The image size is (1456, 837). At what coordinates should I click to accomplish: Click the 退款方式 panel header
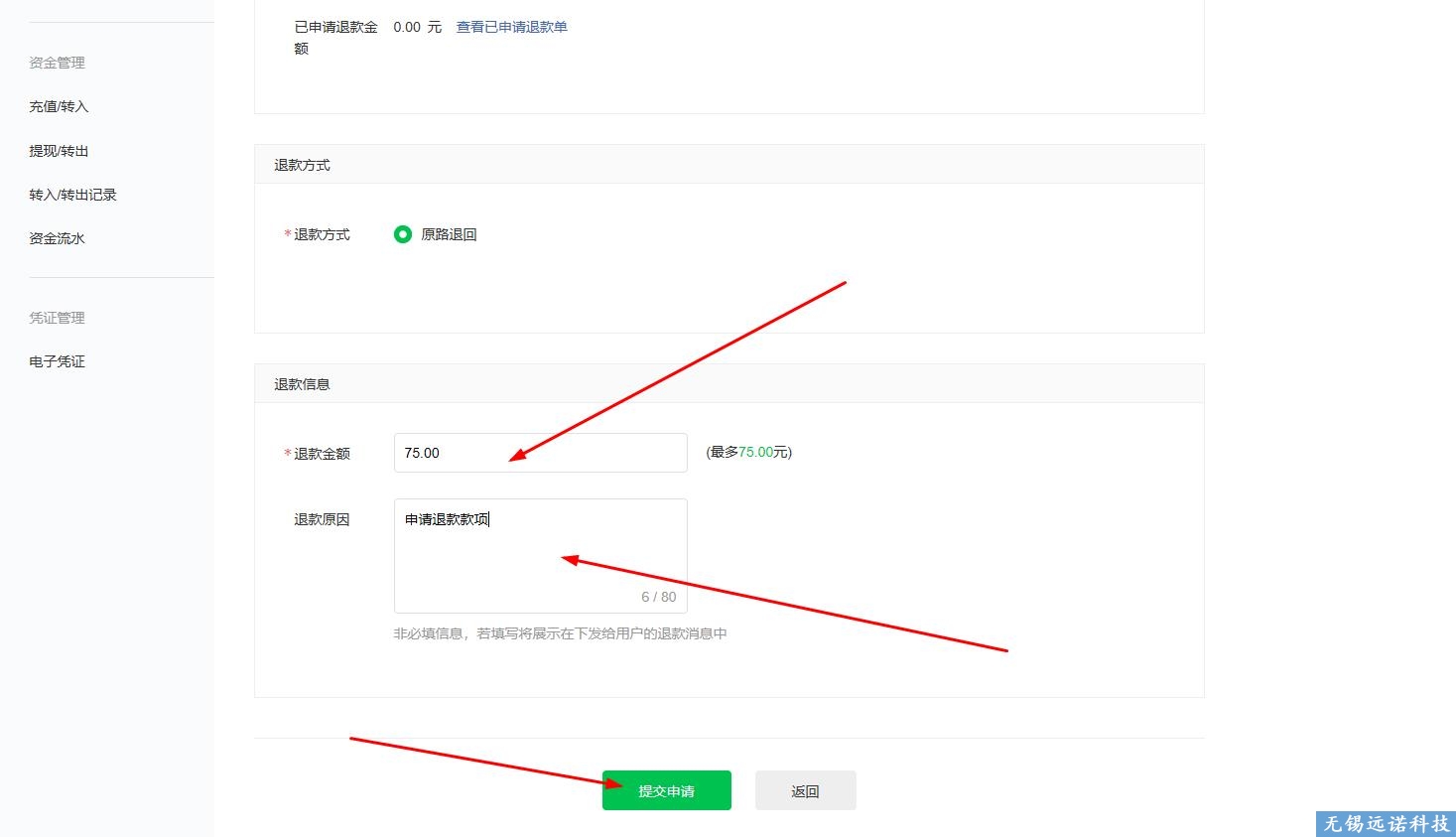pyautogui.click(x=728, y=165)
